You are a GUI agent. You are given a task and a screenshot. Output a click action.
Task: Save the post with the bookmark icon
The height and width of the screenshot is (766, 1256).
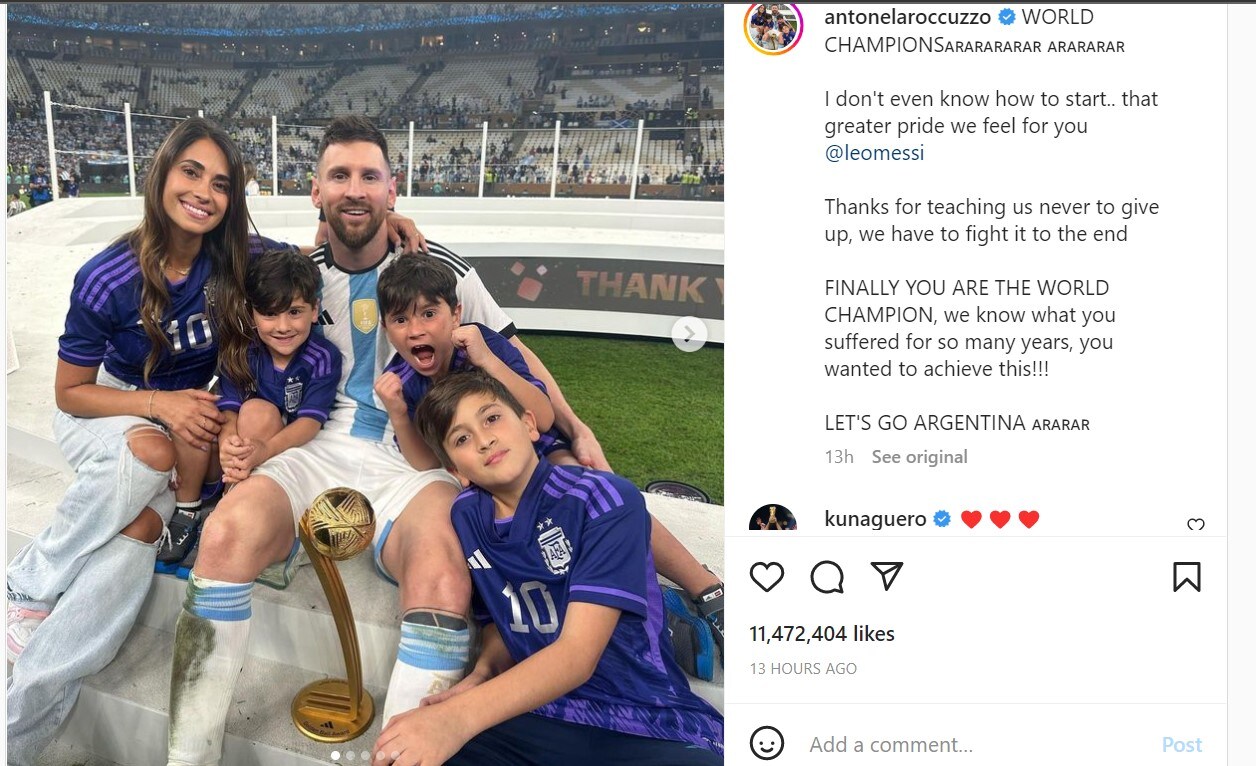tap(1186, 577)
